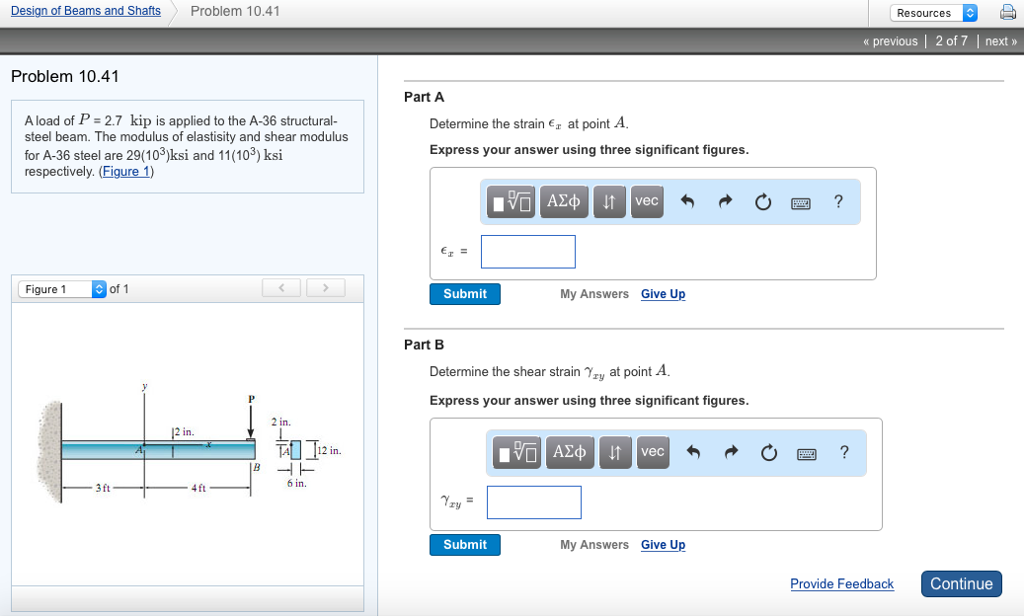This screenshot has width=1024, height=616.
Task: Go to « previous problem
Action: click(x=890, y=41)
